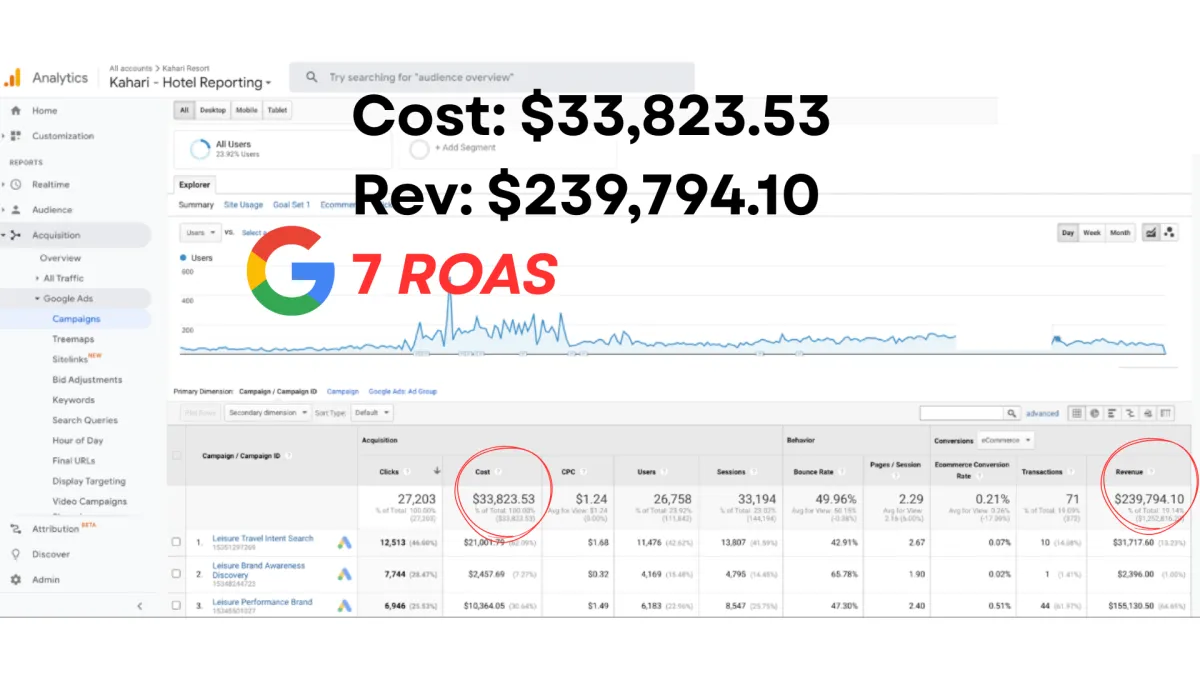The width and height of the screenshot is (1200, 675).
Task: Click Google Ads icon for Leisure Performance Brand
Action: pos(344,606)
